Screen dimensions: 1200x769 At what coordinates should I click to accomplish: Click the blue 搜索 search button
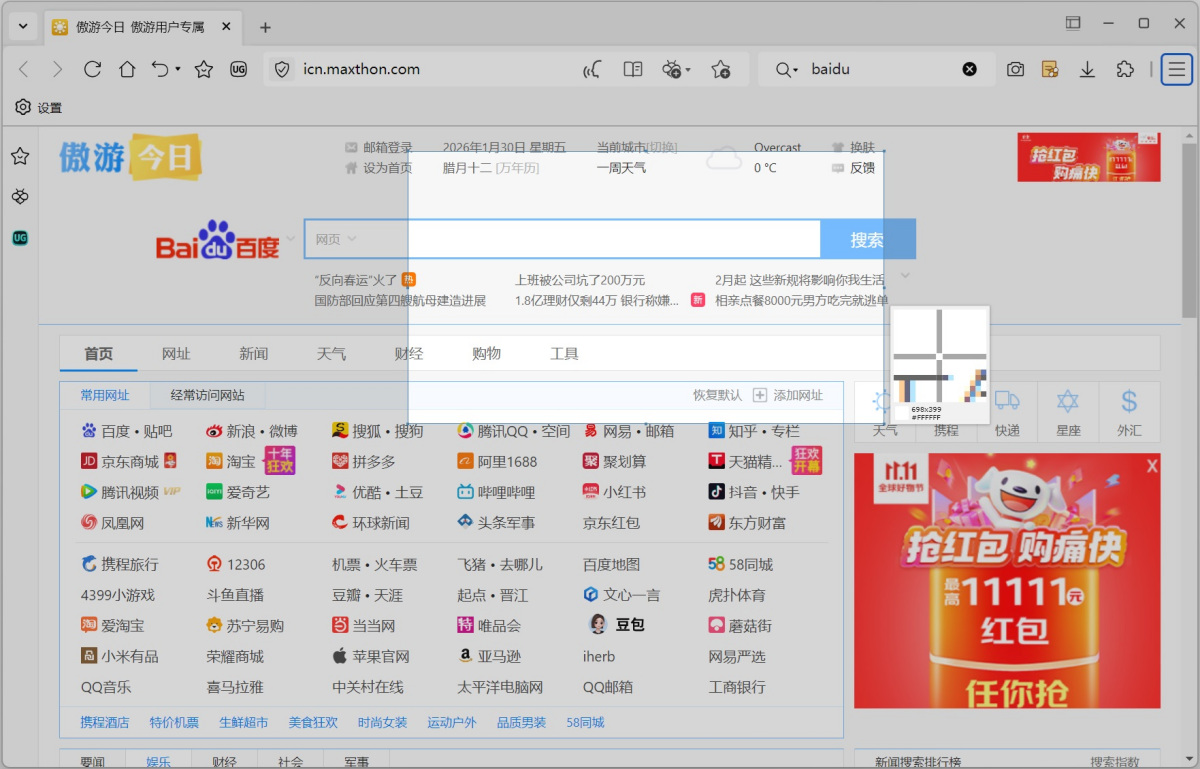[x=868, y=239]
